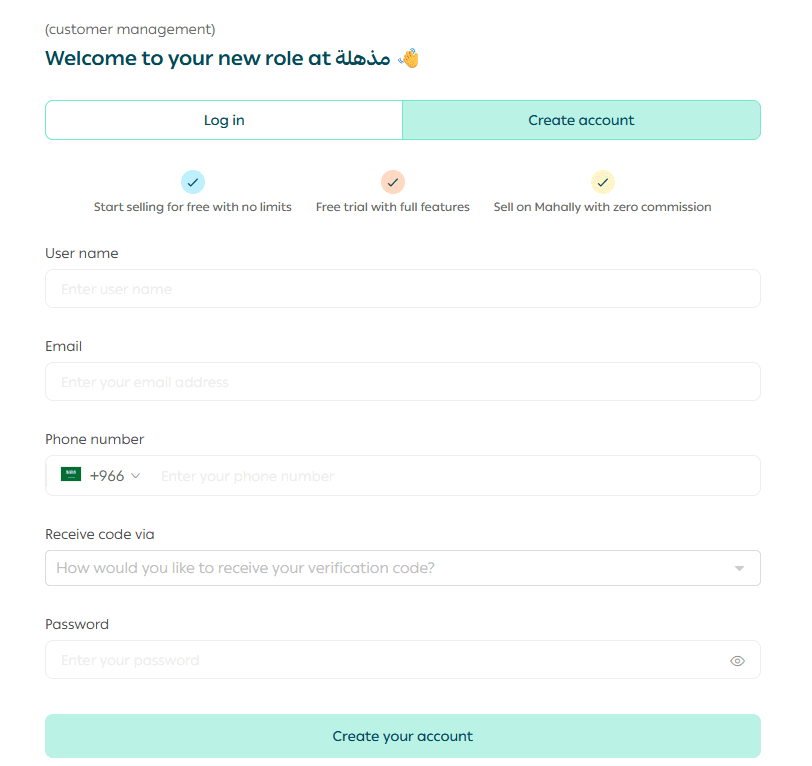Select the Create account tab
This screenshot has width=812, height=766.
581,120
